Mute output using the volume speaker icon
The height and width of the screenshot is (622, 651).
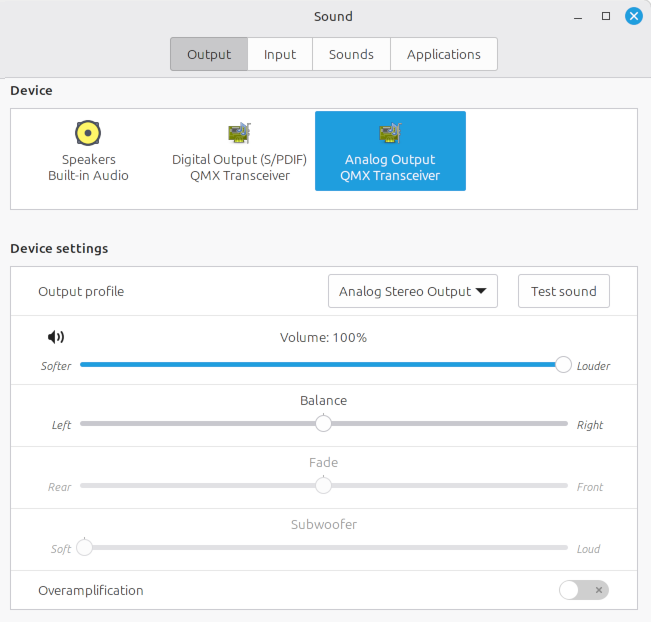56,337
